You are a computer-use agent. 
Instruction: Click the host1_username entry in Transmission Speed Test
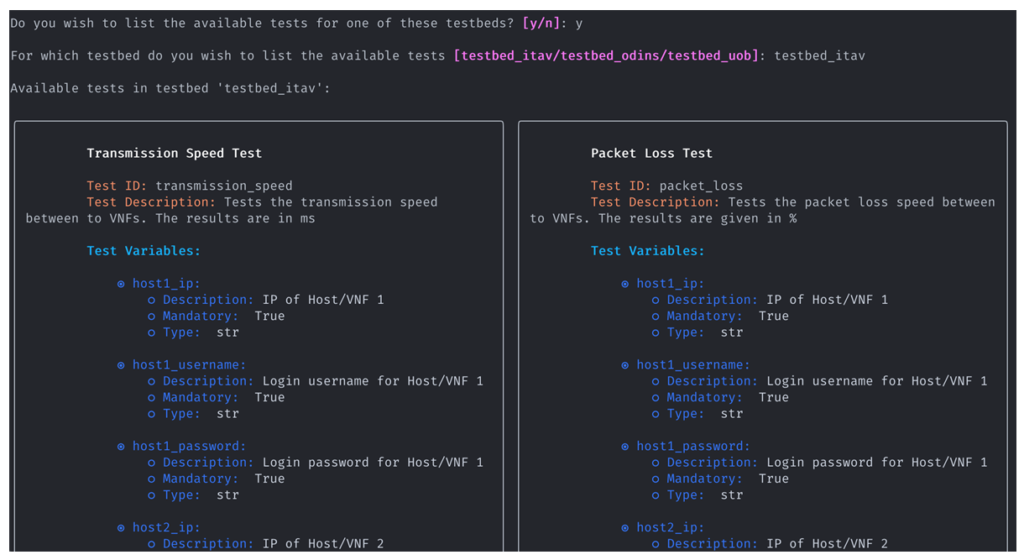(x=189, y=365)
